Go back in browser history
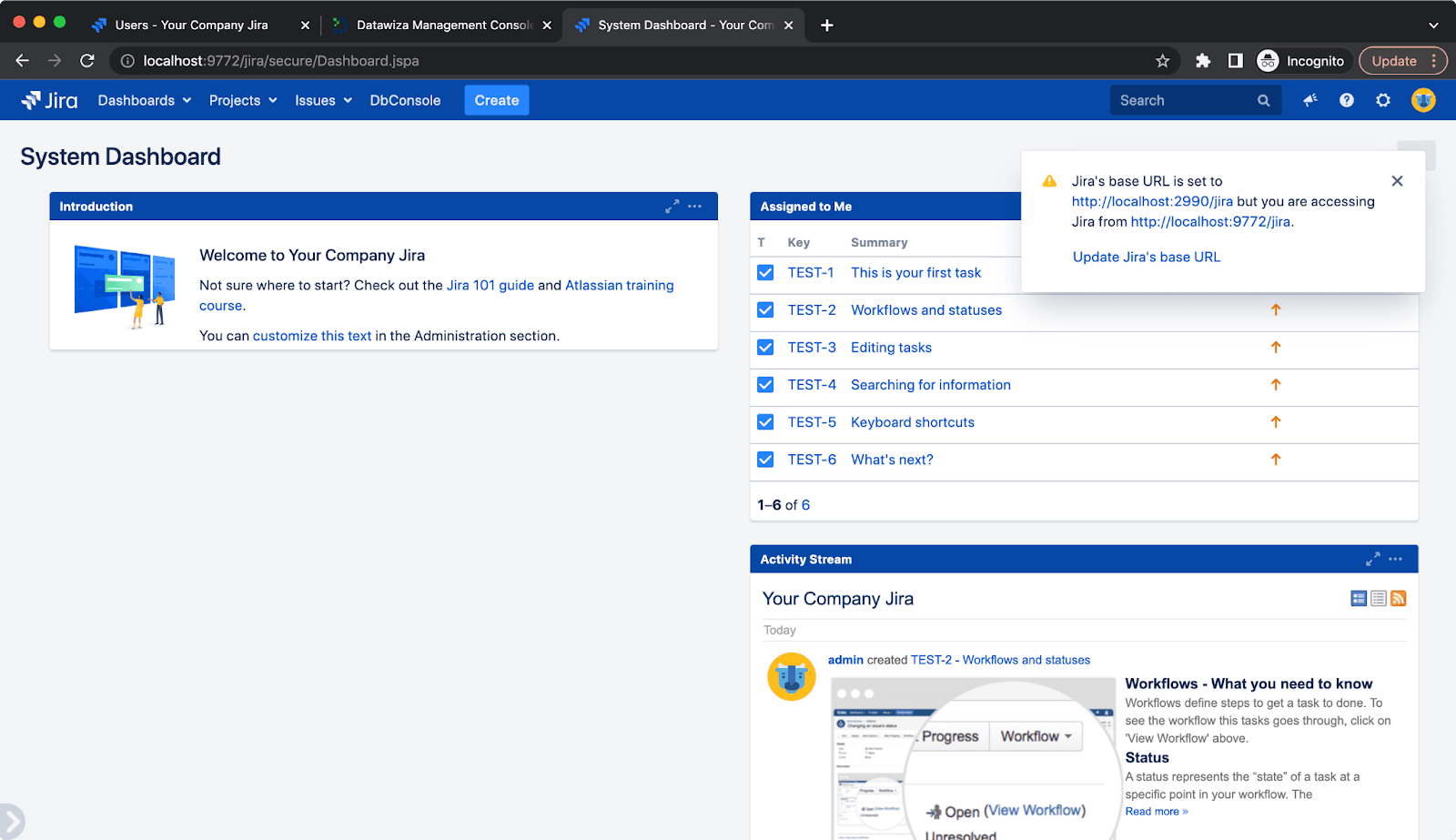The height and width of the screenshot is (840, 1456). (x=23, y=61)
